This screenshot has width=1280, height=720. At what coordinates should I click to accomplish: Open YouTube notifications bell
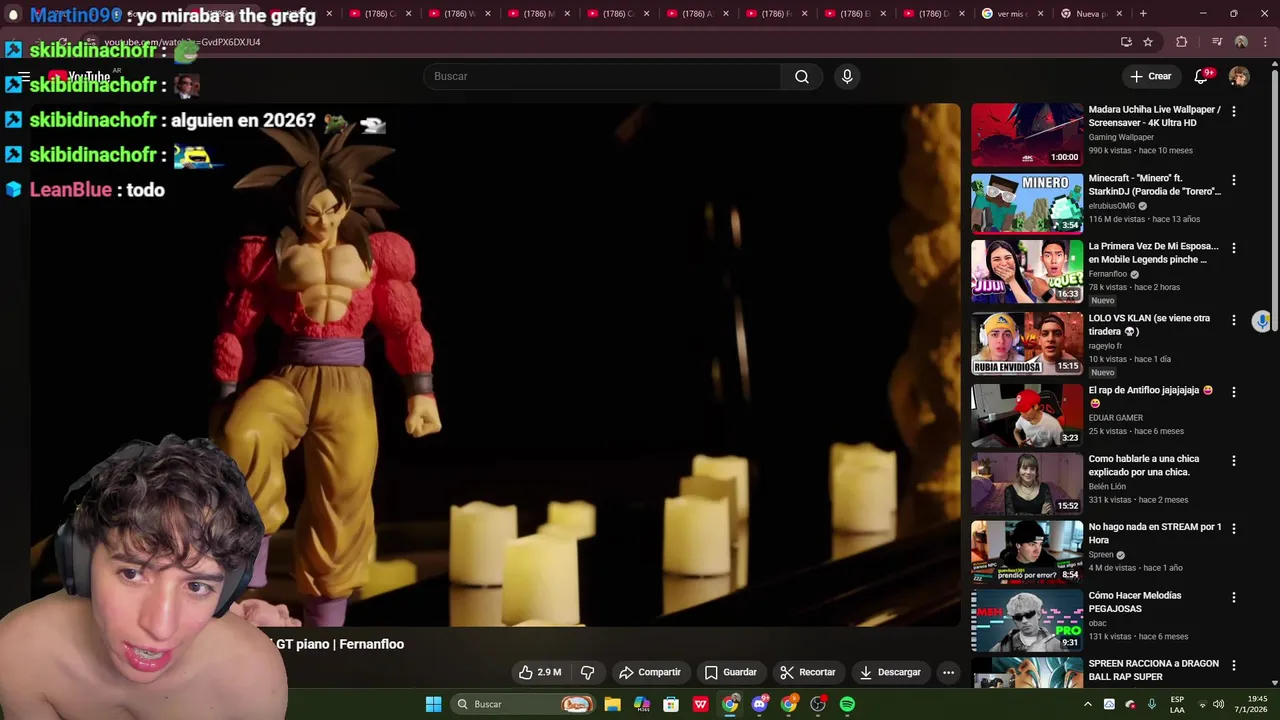tap(1201, 77)
